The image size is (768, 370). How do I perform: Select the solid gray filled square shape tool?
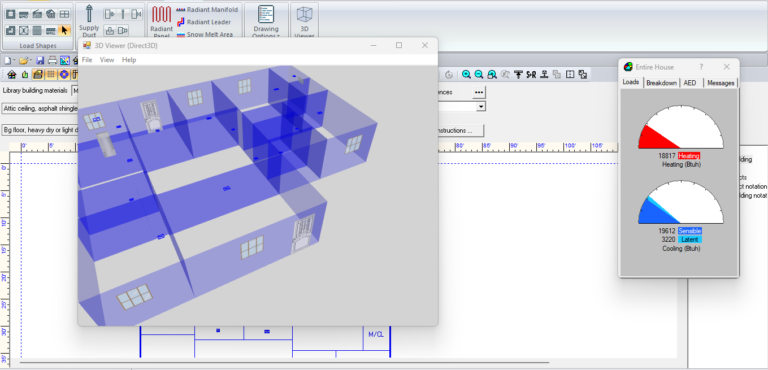pos(37,30)
